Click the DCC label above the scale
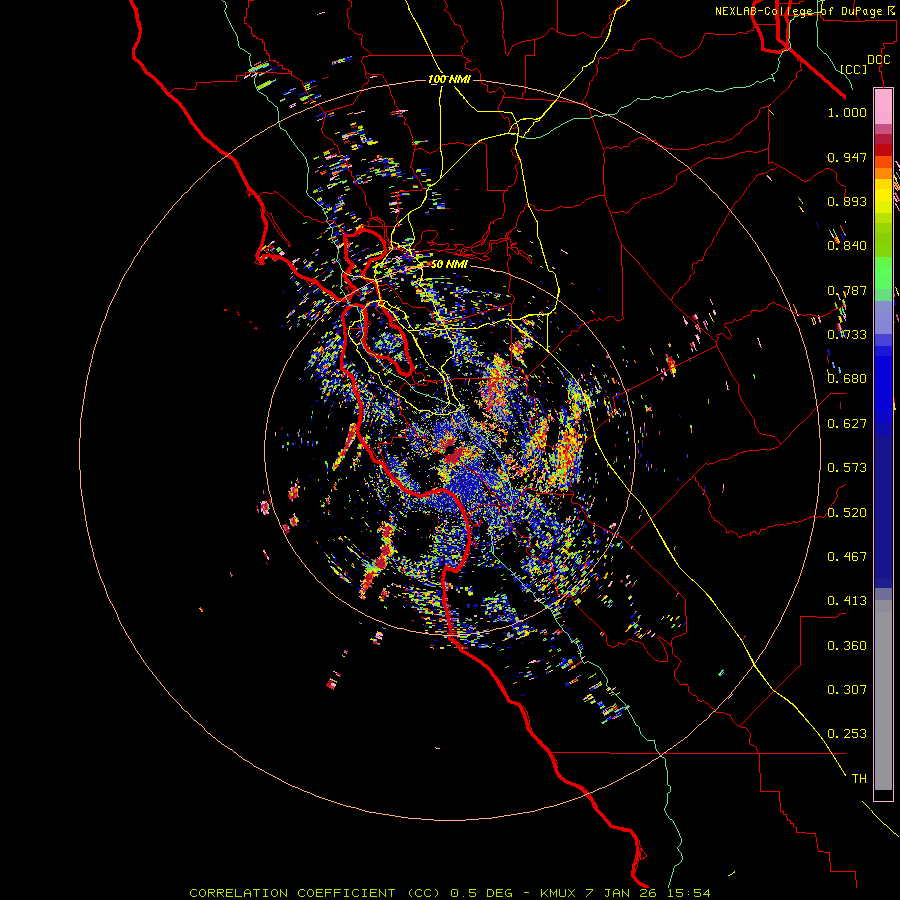The width and height of the screenshot is (900, 900). 878,60
